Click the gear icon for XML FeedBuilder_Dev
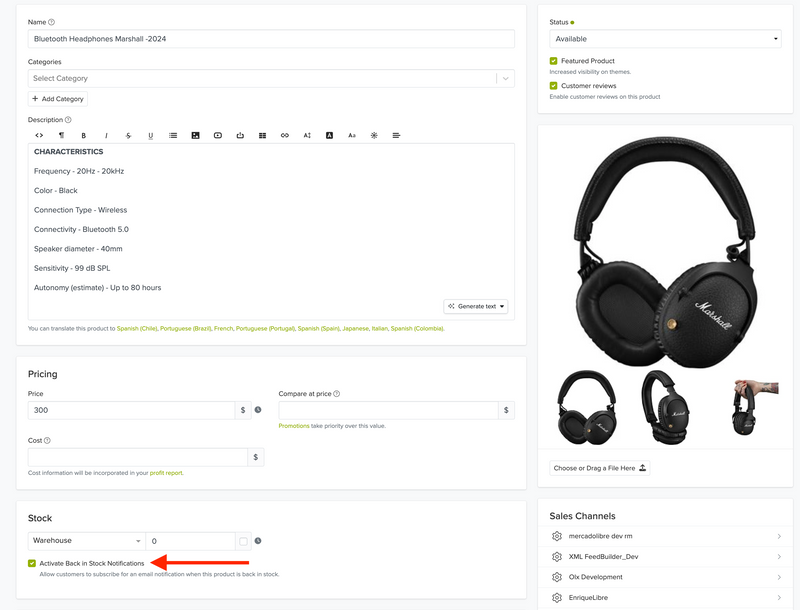800x610 pixels. click(557, 556)
